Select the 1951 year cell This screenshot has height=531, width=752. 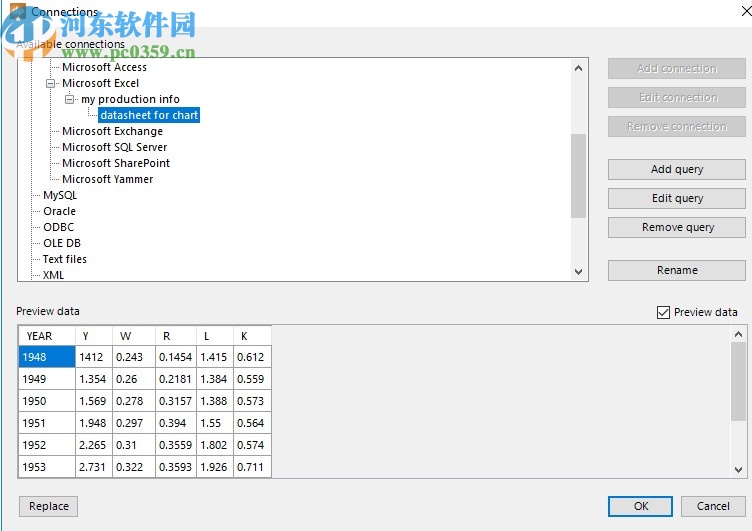[47, 423]
